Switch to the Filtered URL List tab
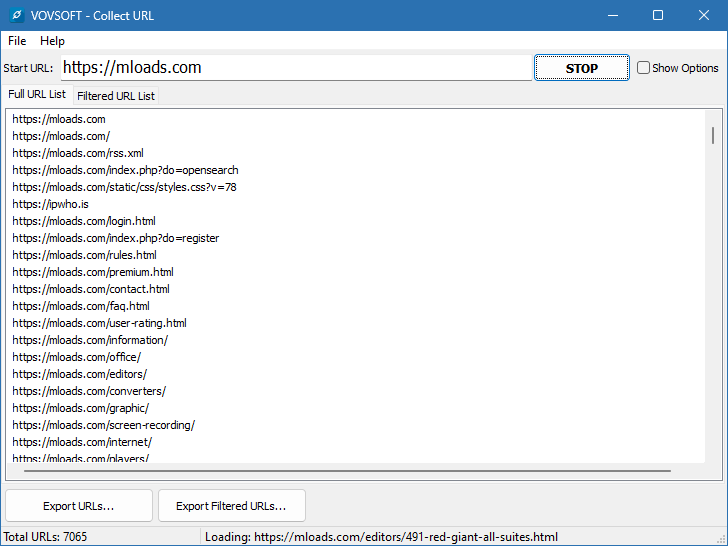728x546 pixels. pyautogui.click(x=116, y=96)
